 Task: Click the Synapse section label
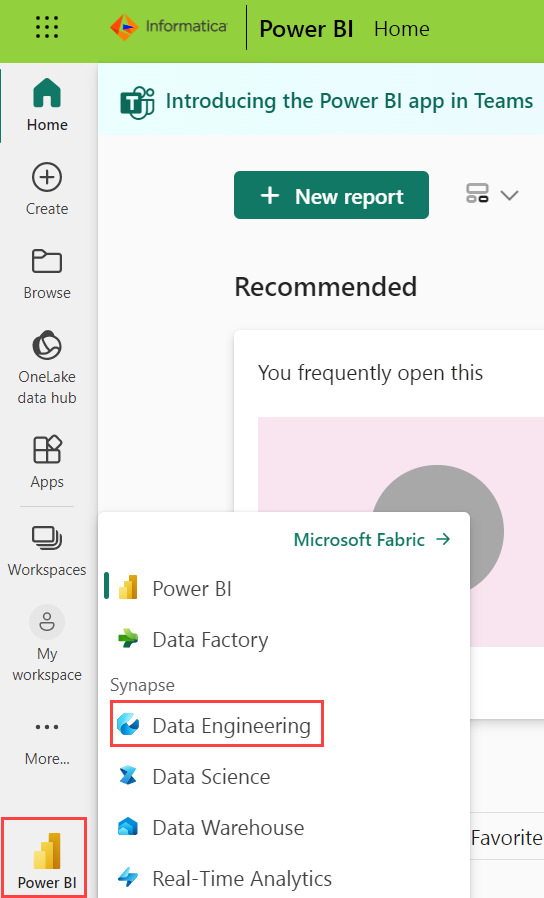tap(142, 685)
